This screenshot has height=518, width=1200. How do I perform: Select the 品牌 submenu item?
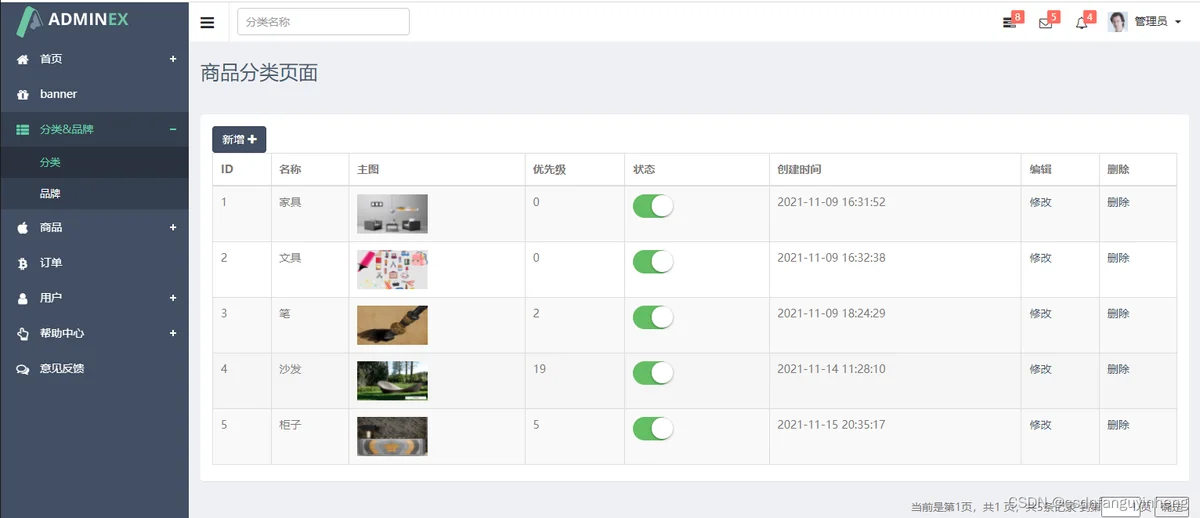(94, 193)
